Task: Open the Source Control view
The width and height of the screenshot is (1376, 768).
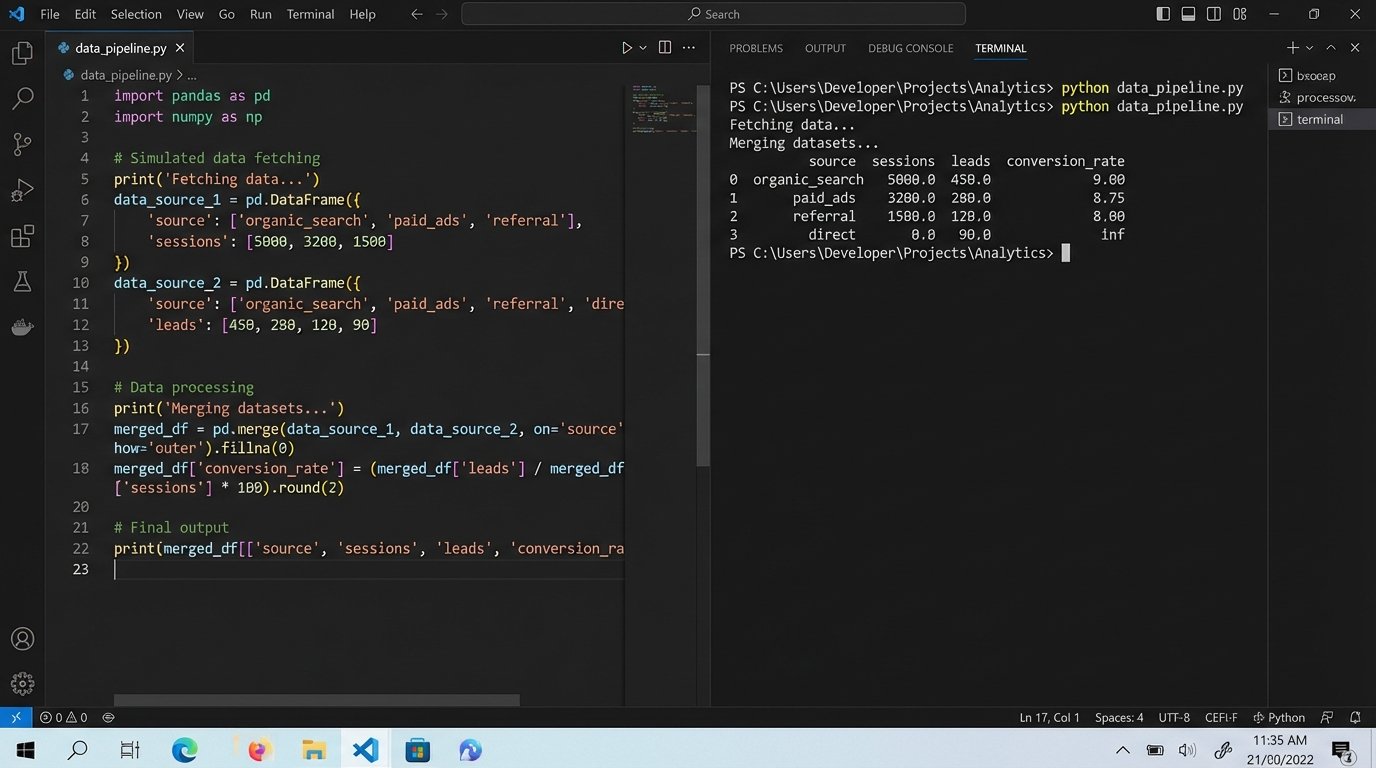Action: (x=22, y=144)
